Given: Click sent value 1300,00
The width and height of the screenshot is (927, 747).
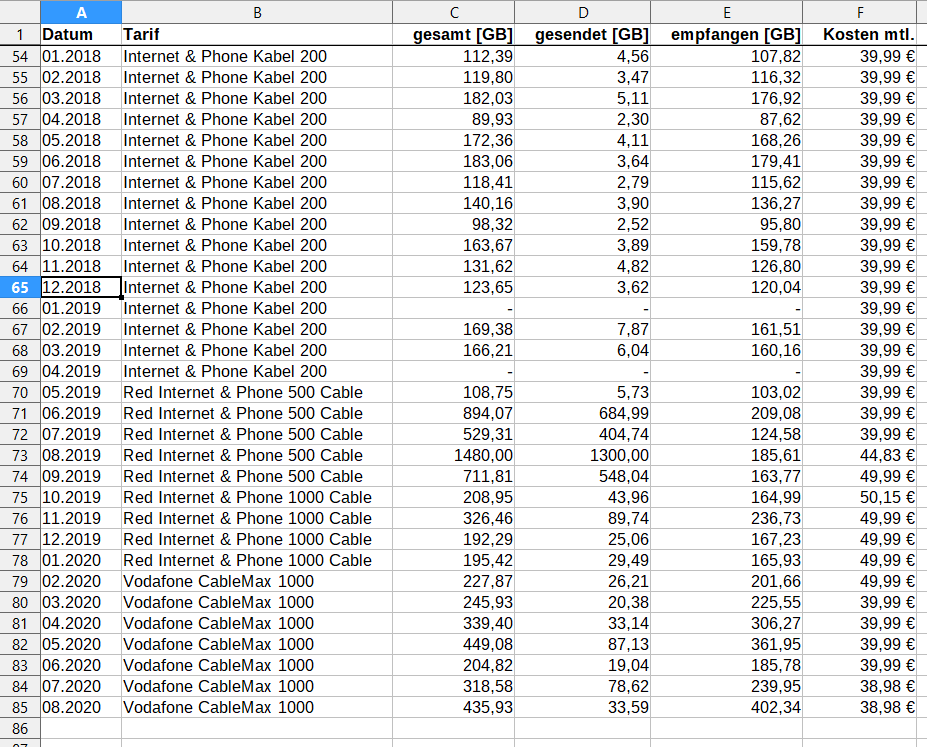Looking at the screenshot, I should coord(582,455).
